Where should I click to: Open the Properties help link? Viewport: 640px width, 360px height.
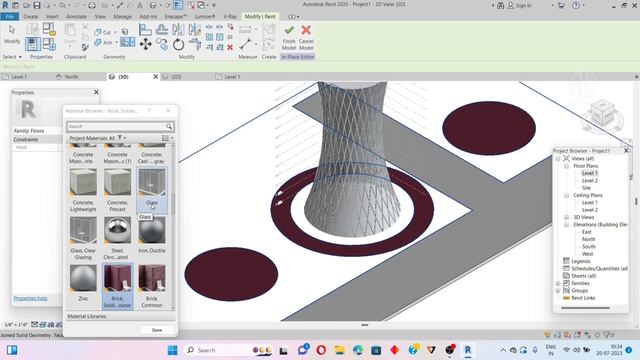coord(30,298)
